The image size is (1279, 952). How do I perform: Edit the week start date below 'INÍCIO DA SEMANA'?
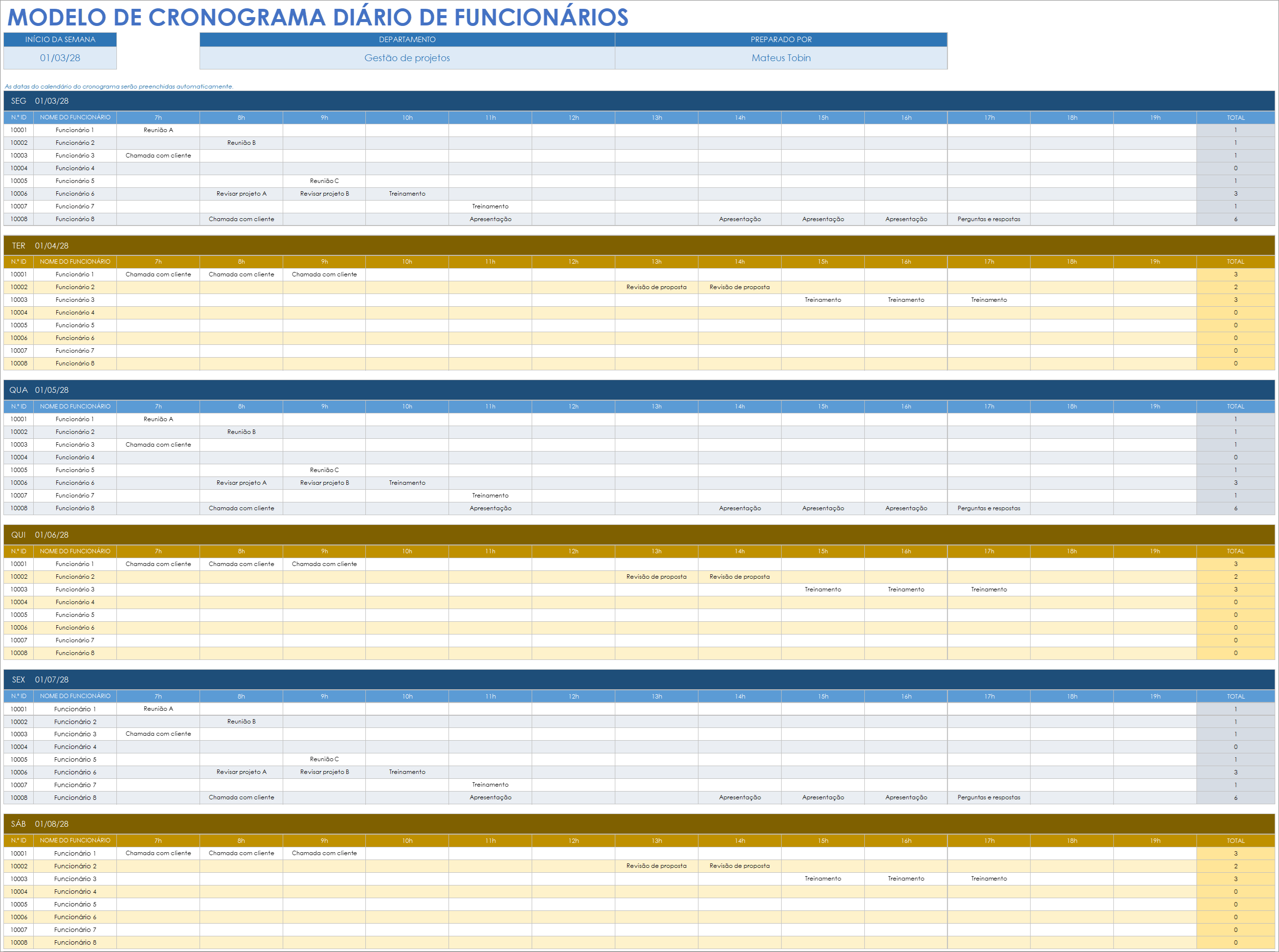[x=60, y=58]
